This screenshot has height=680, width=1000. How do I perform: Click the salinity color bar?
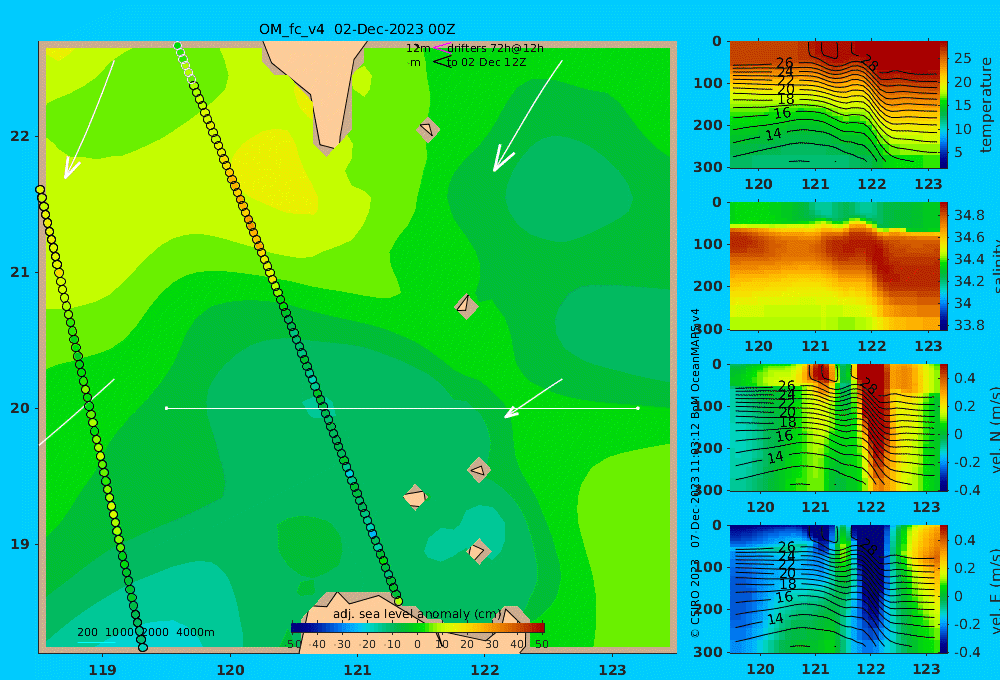(944, 266)
